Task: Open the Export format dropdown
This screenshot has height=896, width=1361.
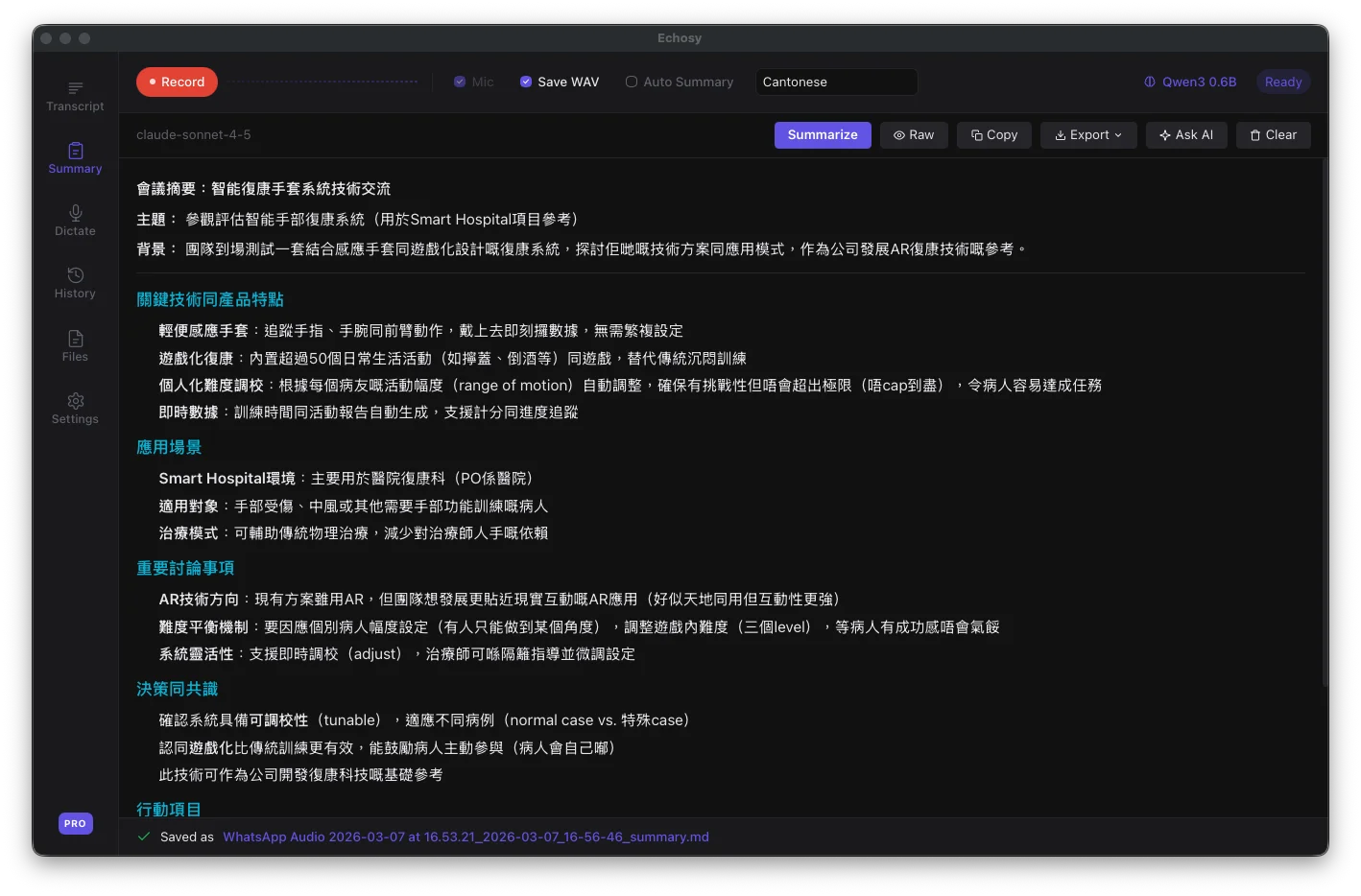Action: coord(1088,134)
